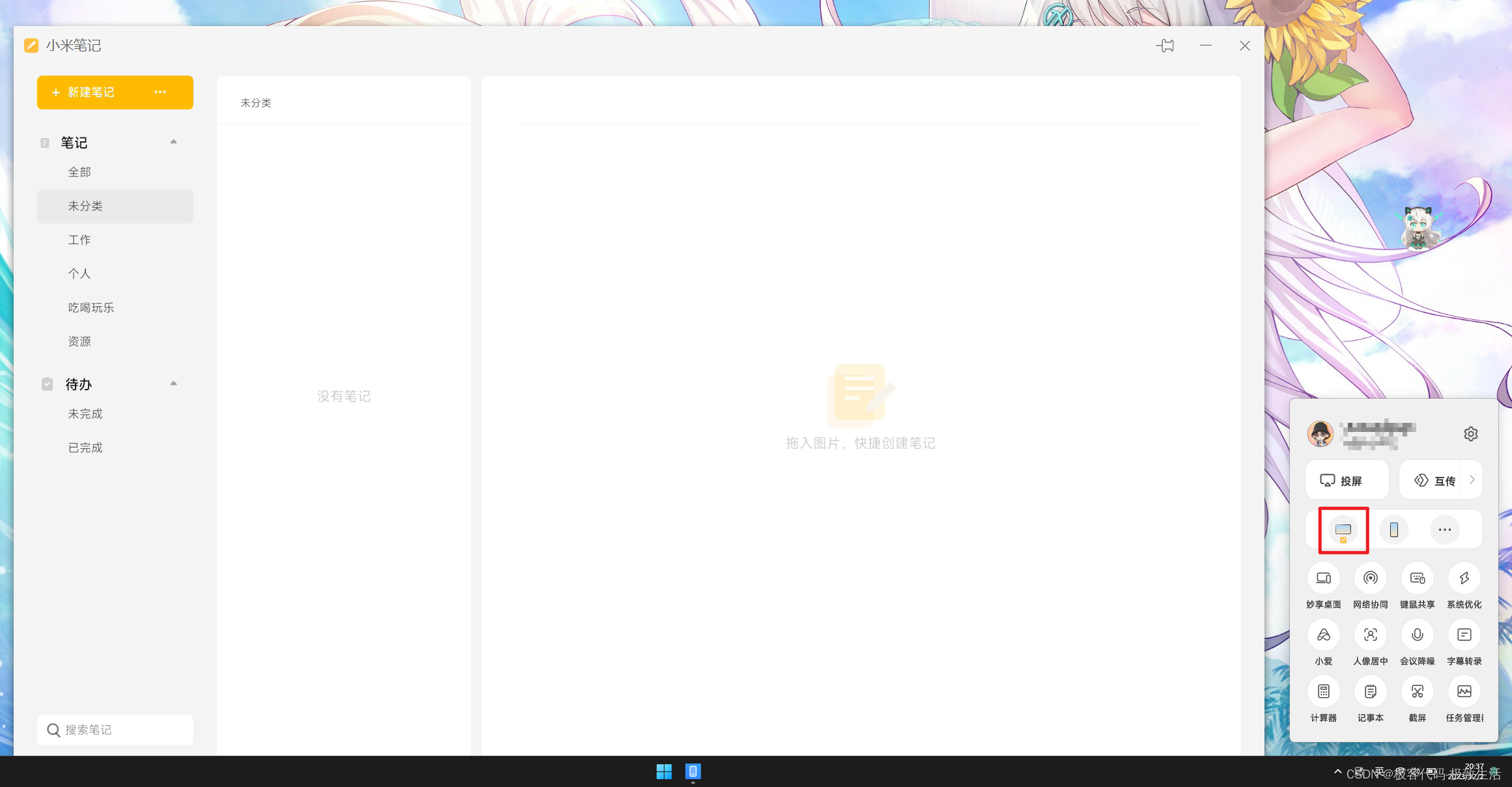Show 未完成 to-do items
This screenshot has height=787, width=1512.
click(115, 414)
